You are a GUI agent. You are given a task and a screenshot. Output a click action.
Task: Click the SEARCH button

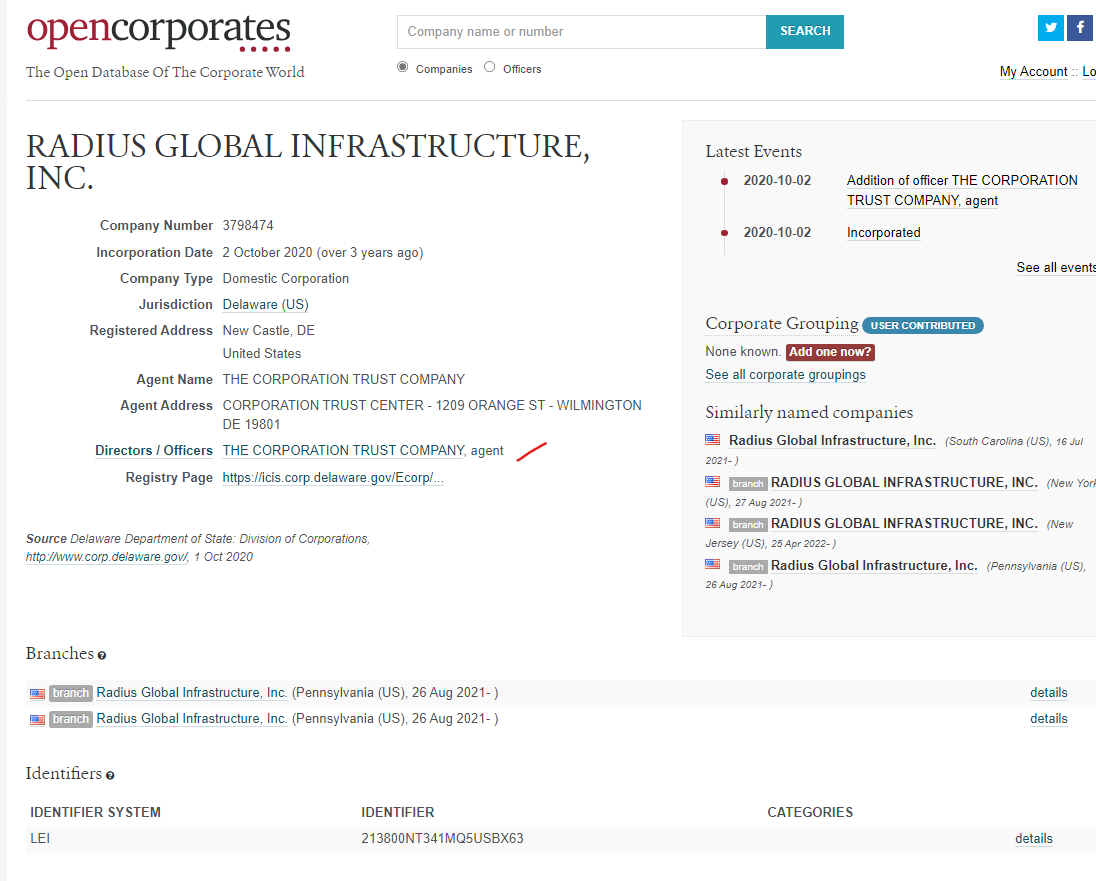tap(805, 31)
